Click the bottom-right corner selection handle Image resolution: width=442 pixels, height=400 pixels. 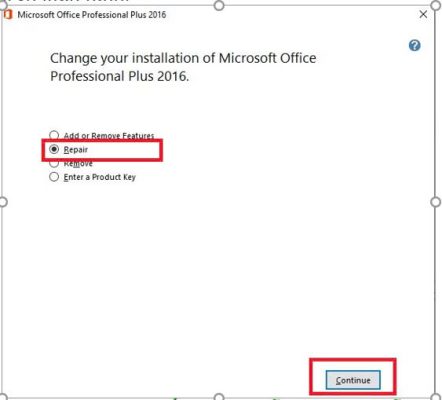[x=436, y=397]
